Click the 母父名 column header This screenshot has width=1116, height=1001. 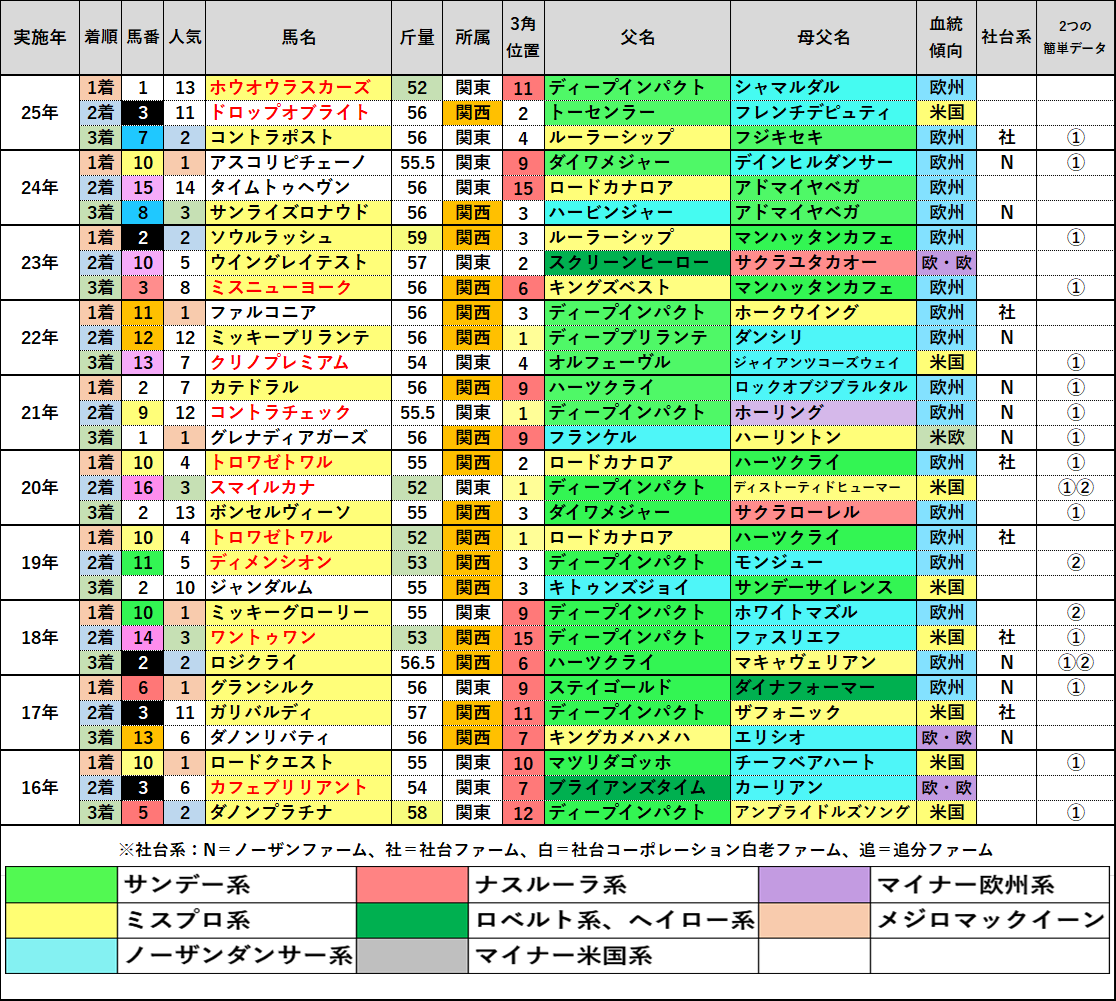pos(823,38)
